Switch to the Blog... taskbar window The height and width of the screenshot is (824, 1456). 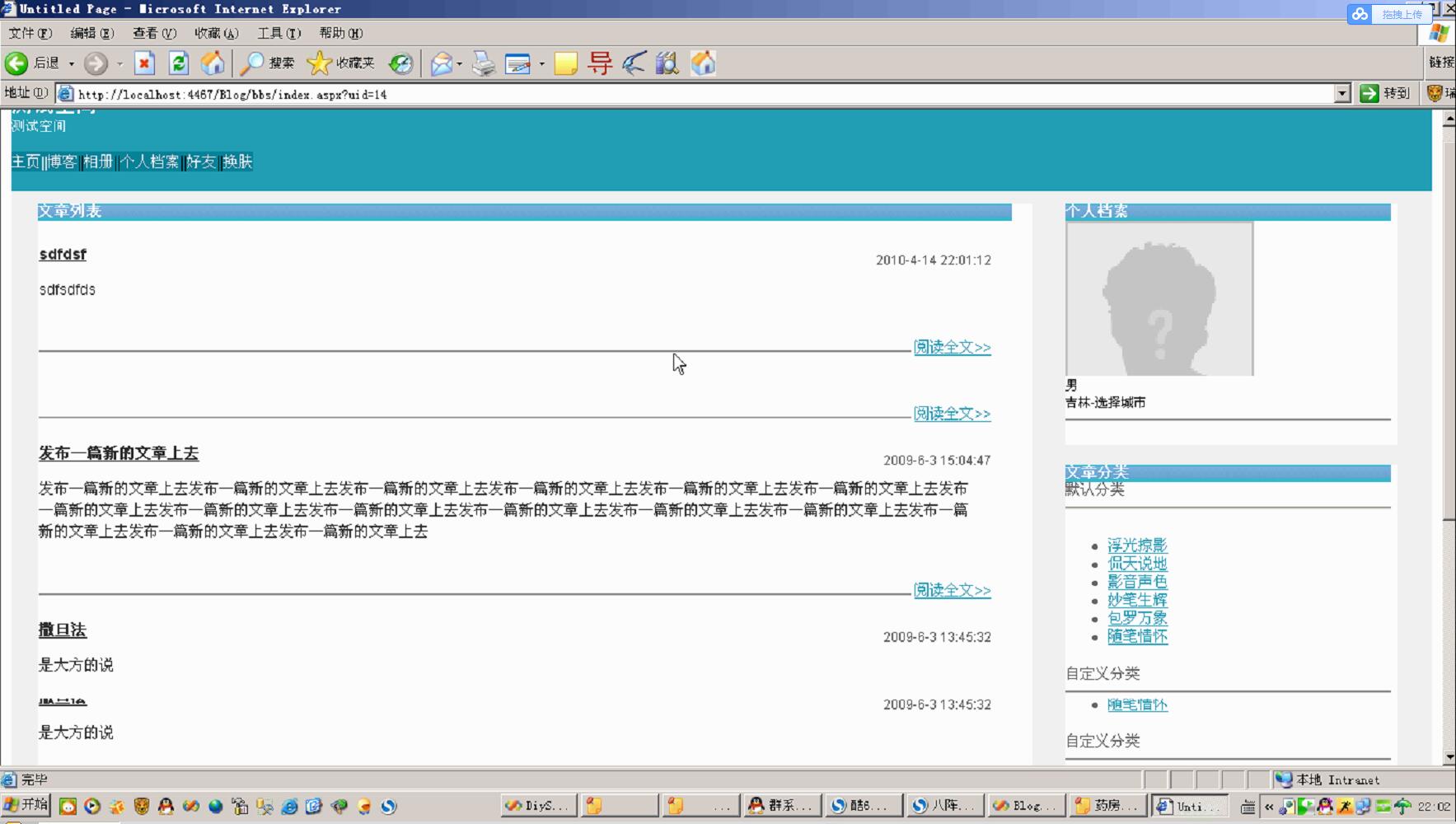(x=1026, y=806)
